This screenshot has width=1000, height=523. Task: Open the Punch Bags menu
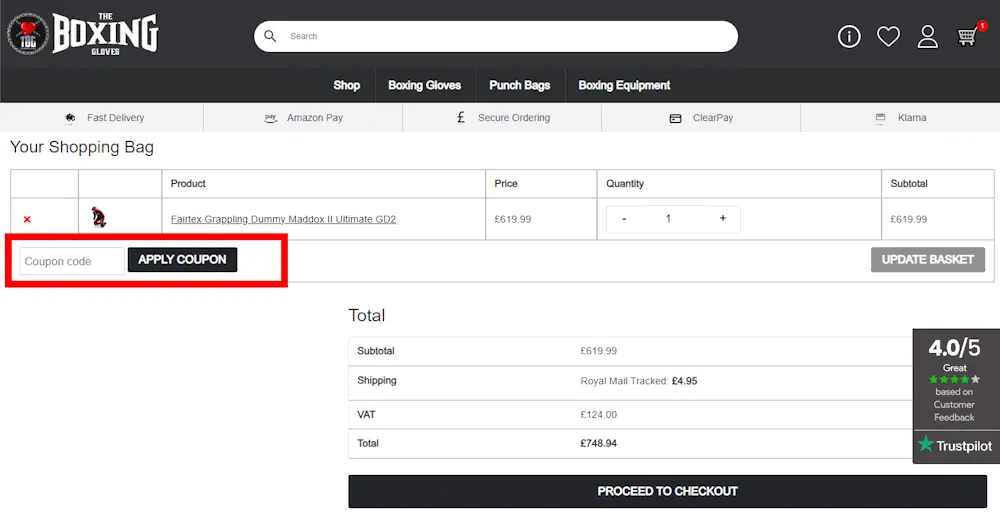point(520,85)
